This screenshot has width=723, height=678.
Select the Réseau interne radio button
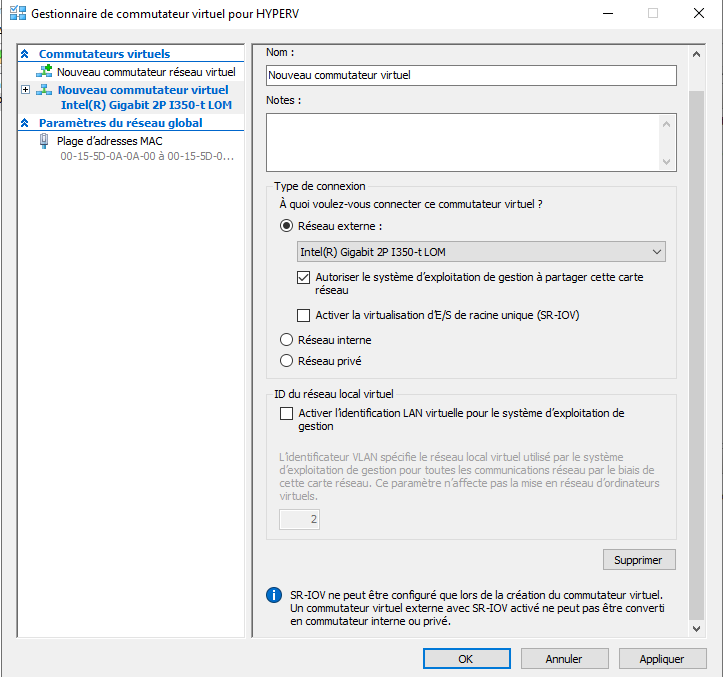tap(287, 340)
